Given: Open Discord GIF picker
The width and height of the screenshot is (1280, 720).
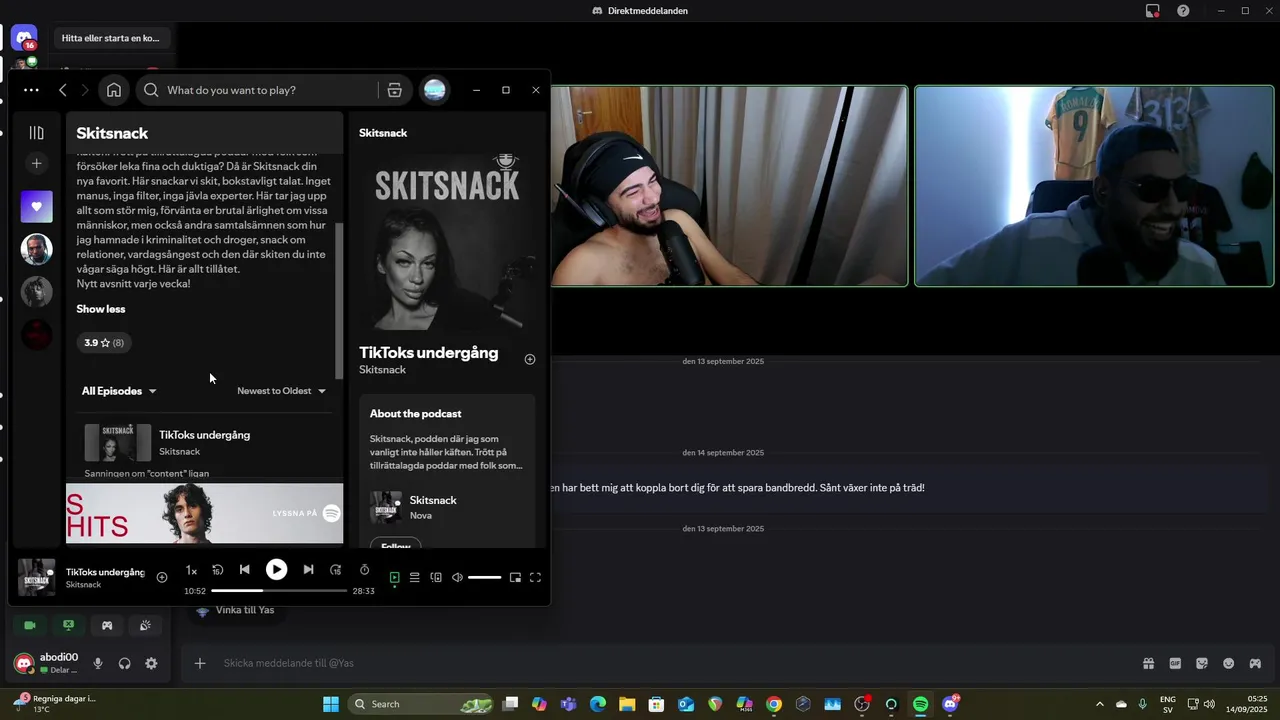Looking at the screenshot, I should (1175, 663).
